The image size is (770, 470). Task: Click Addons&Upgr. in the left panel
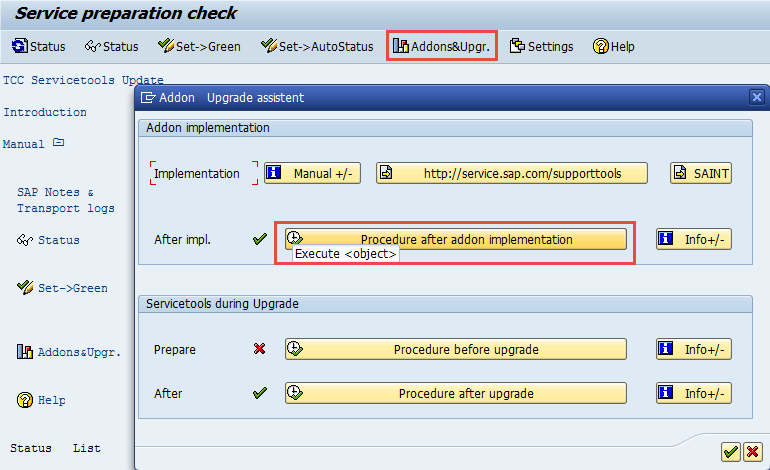tap(69, 352)
